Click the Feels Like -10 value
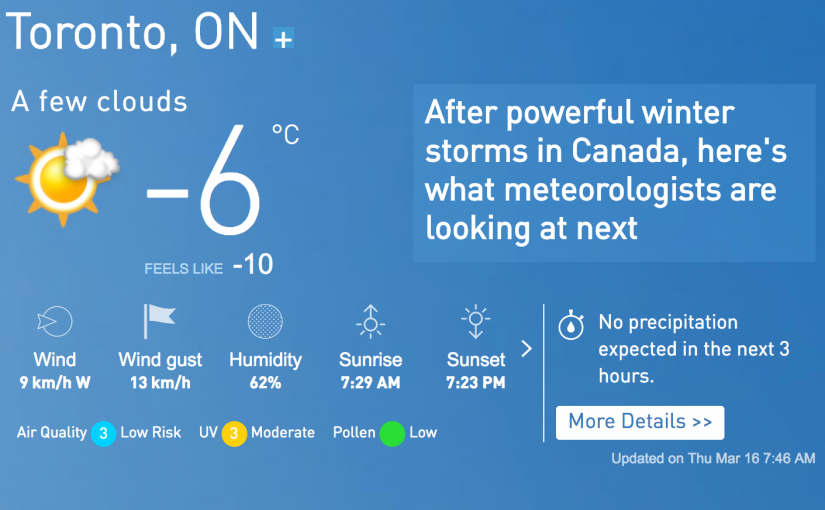Screen dimensions: 825x510 click(252, 266)
